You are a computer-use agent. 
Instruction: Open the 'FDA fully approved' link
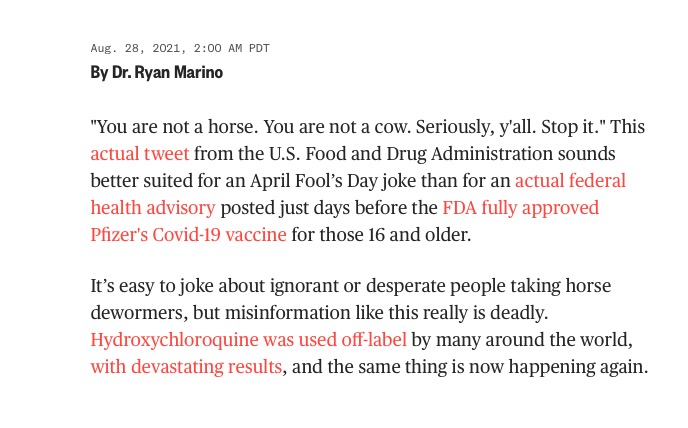coord(520,208)
